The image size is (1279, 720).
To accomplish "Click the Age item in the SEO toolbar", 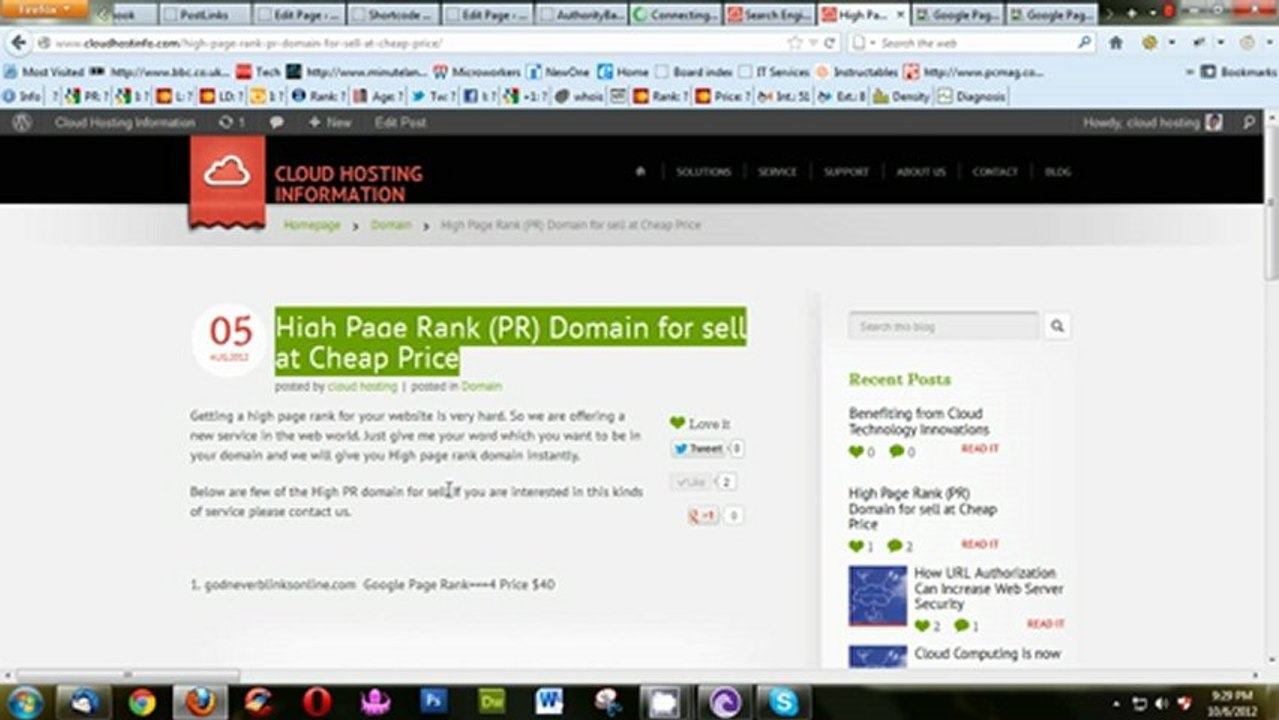I will pyautogui.click(x=379, y=96).
